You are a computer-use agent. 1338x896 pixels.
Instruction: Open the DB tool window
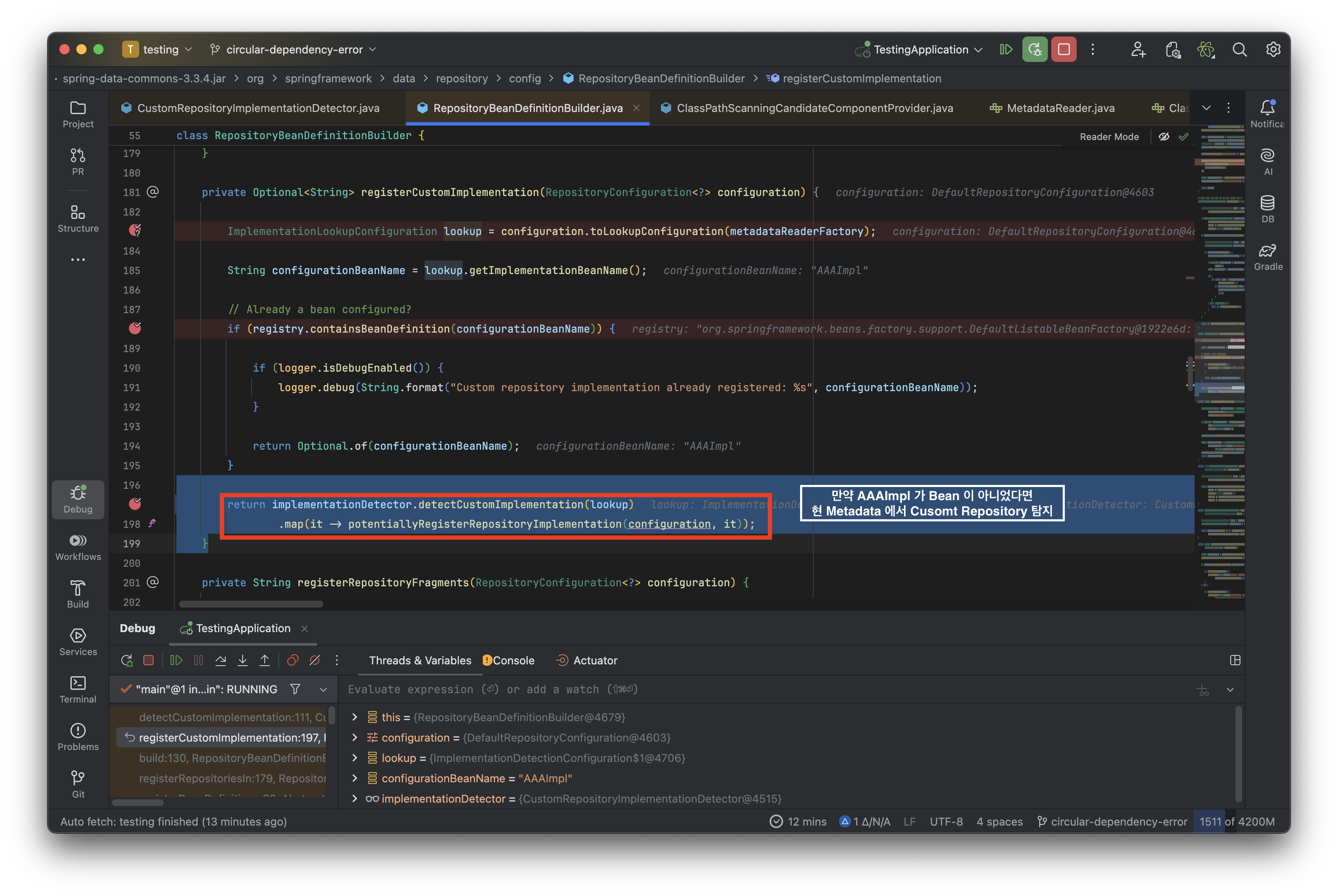coord(1268,209)
